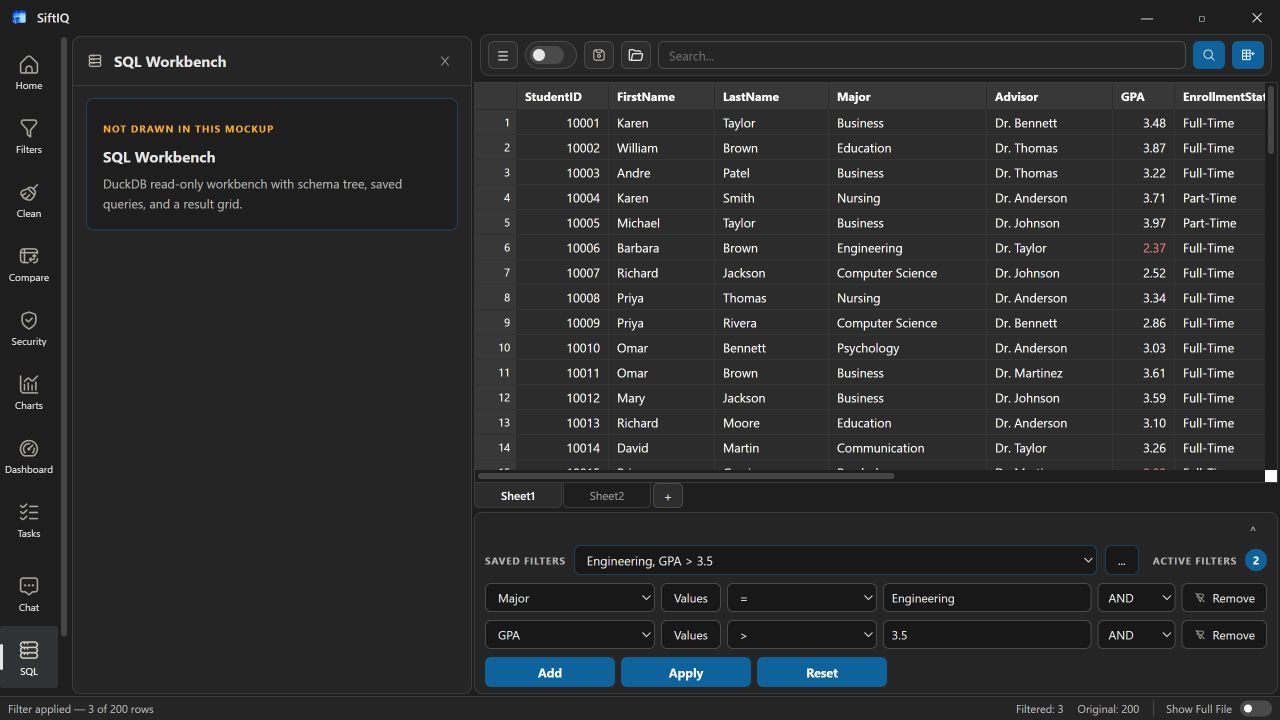Click the horizontal scrollbar of the data grid
Viewport: 1280px width, 720px height.
coord(686,476)
